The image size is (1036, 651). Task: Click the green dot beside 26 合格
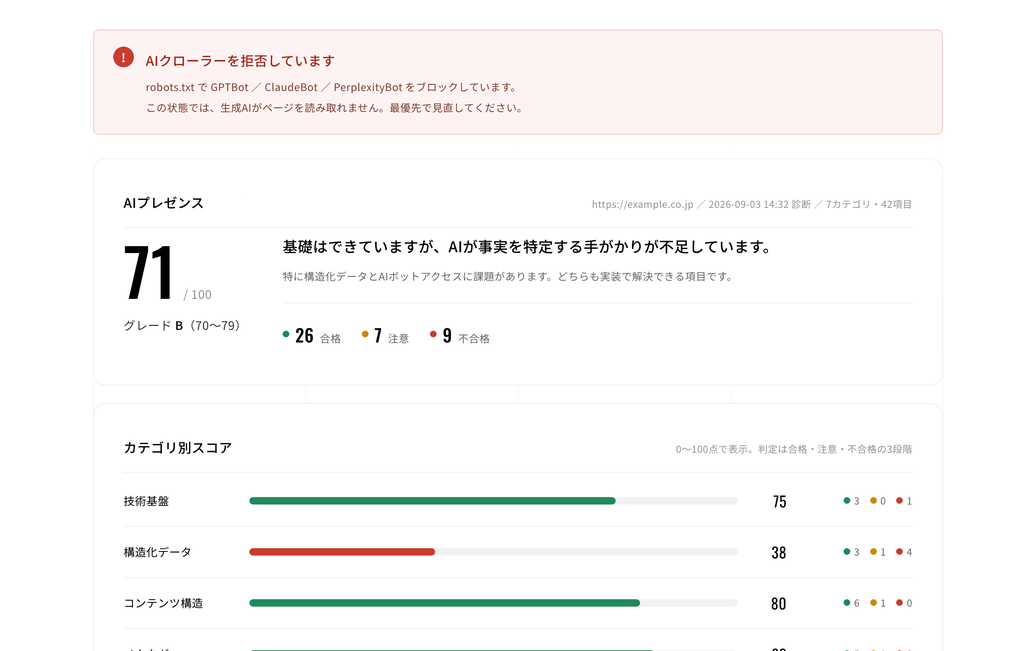click(286, 334)
